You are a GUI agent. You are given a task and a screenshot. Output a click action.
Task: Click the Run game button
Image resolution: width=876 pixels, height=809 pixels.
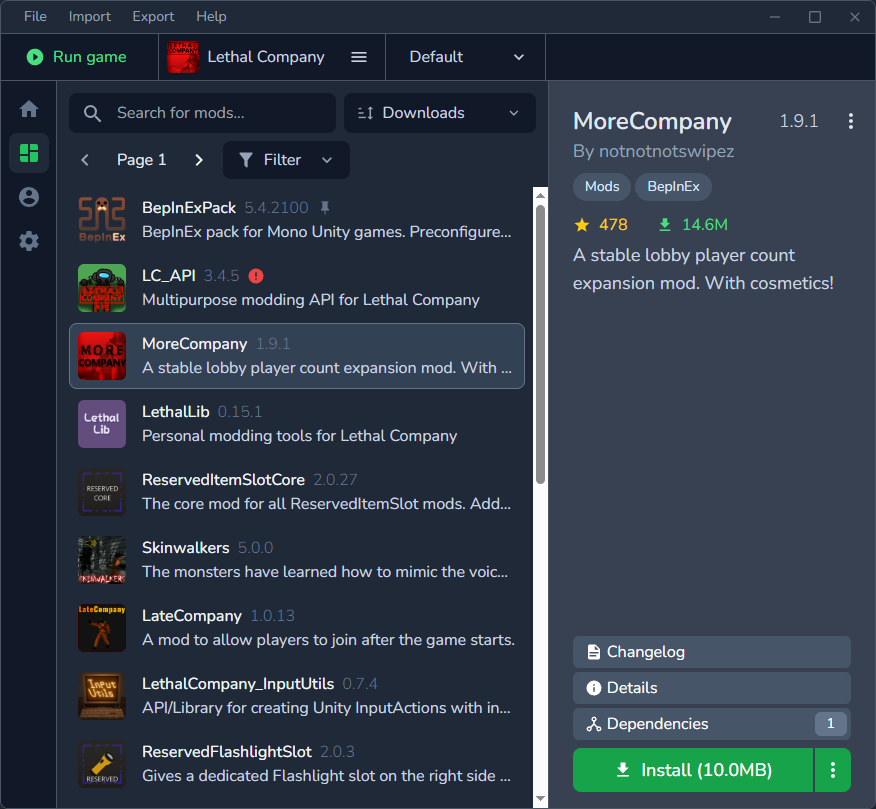coord(79,57)
